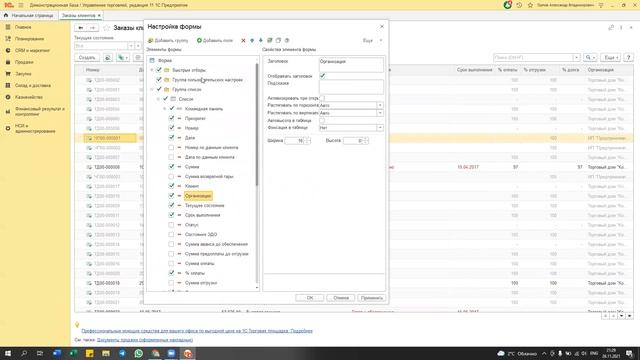Move element up with blue up arrow
The image size is (640, 360).
coord(252,40)
